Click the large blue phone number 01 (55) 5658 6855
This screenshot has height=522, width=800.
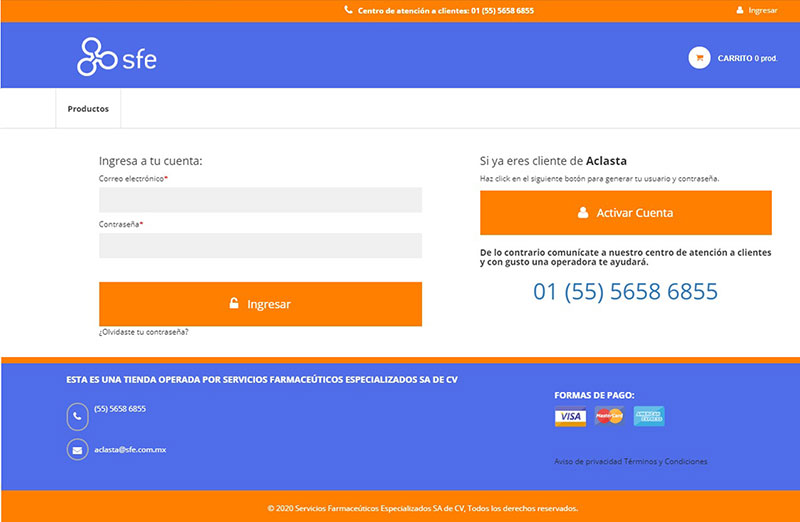[x=626, y=291]
